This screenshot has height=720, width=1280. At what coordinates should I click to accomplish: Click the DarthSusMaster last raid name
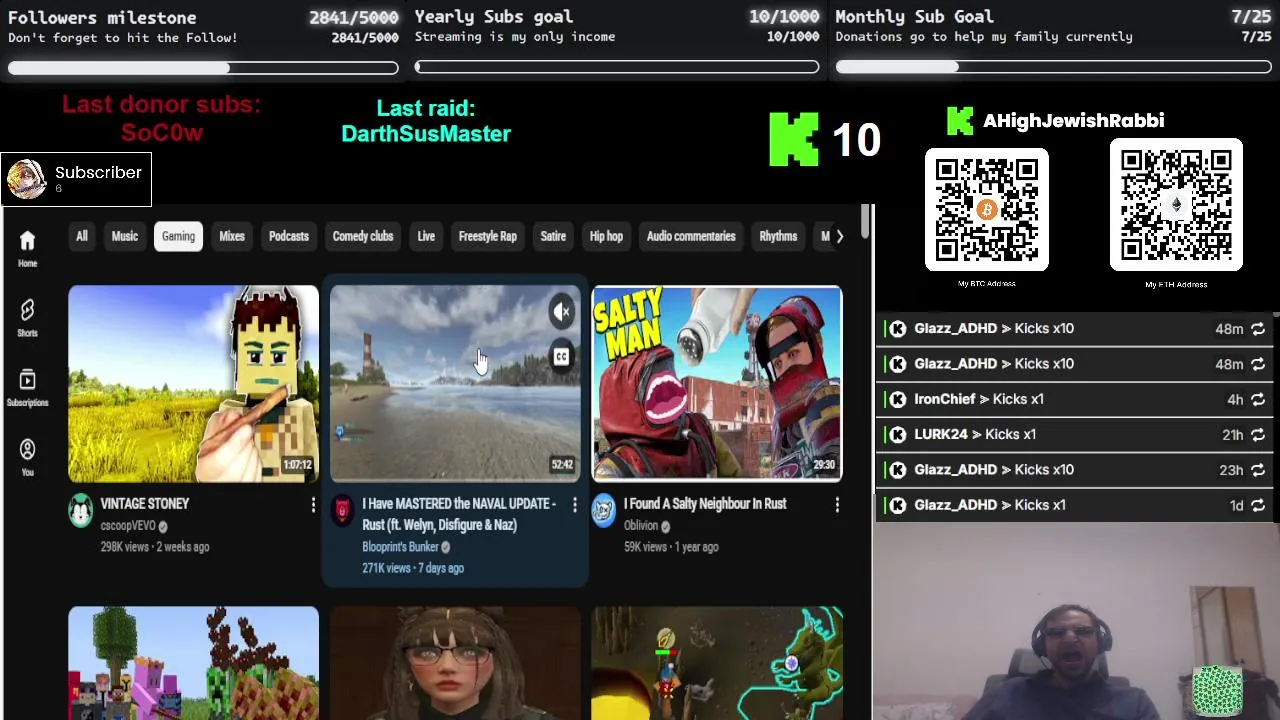(x=426, y=134)
